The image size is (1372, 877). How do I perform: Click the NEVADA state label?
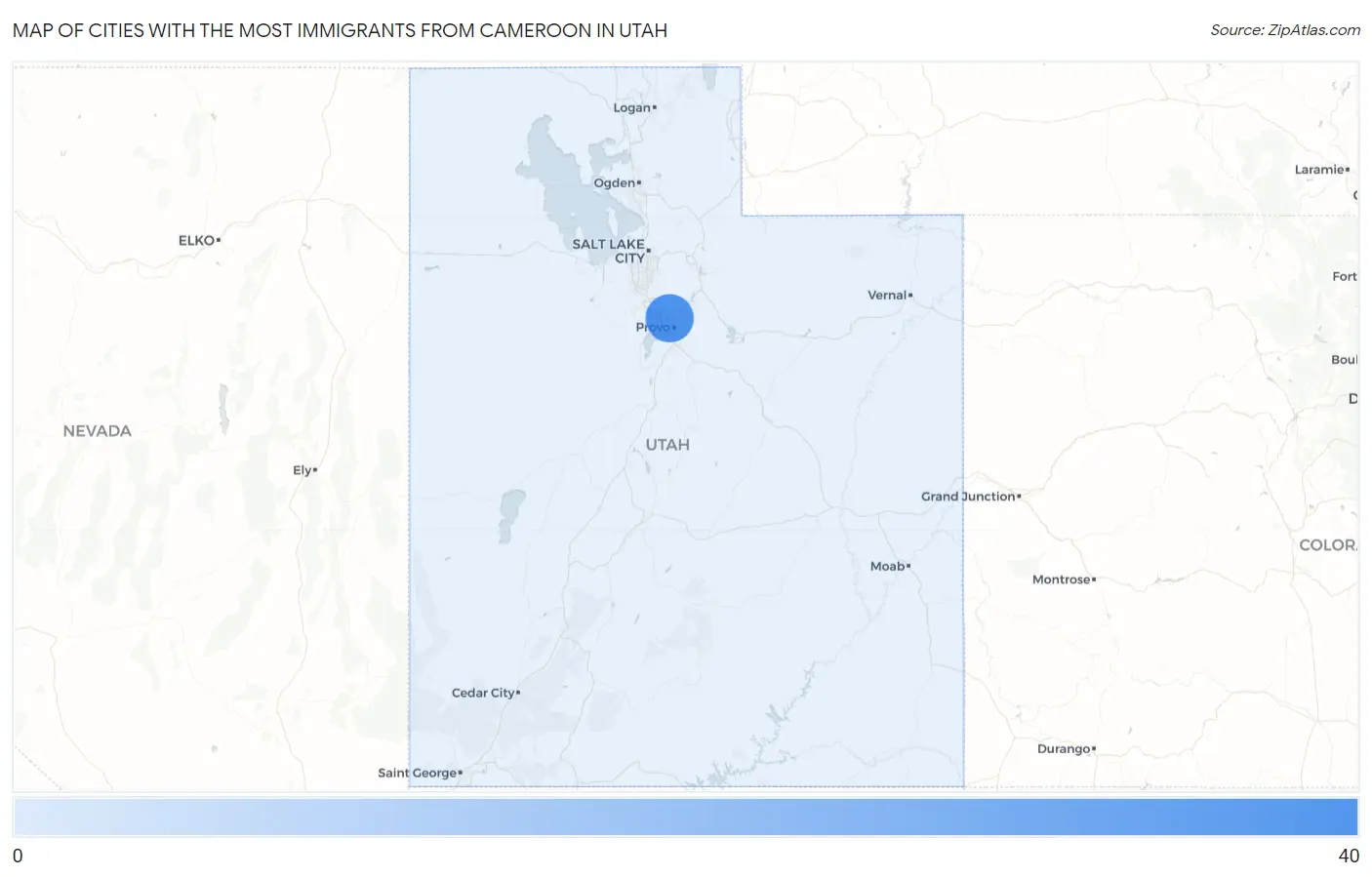pos(97,431)
